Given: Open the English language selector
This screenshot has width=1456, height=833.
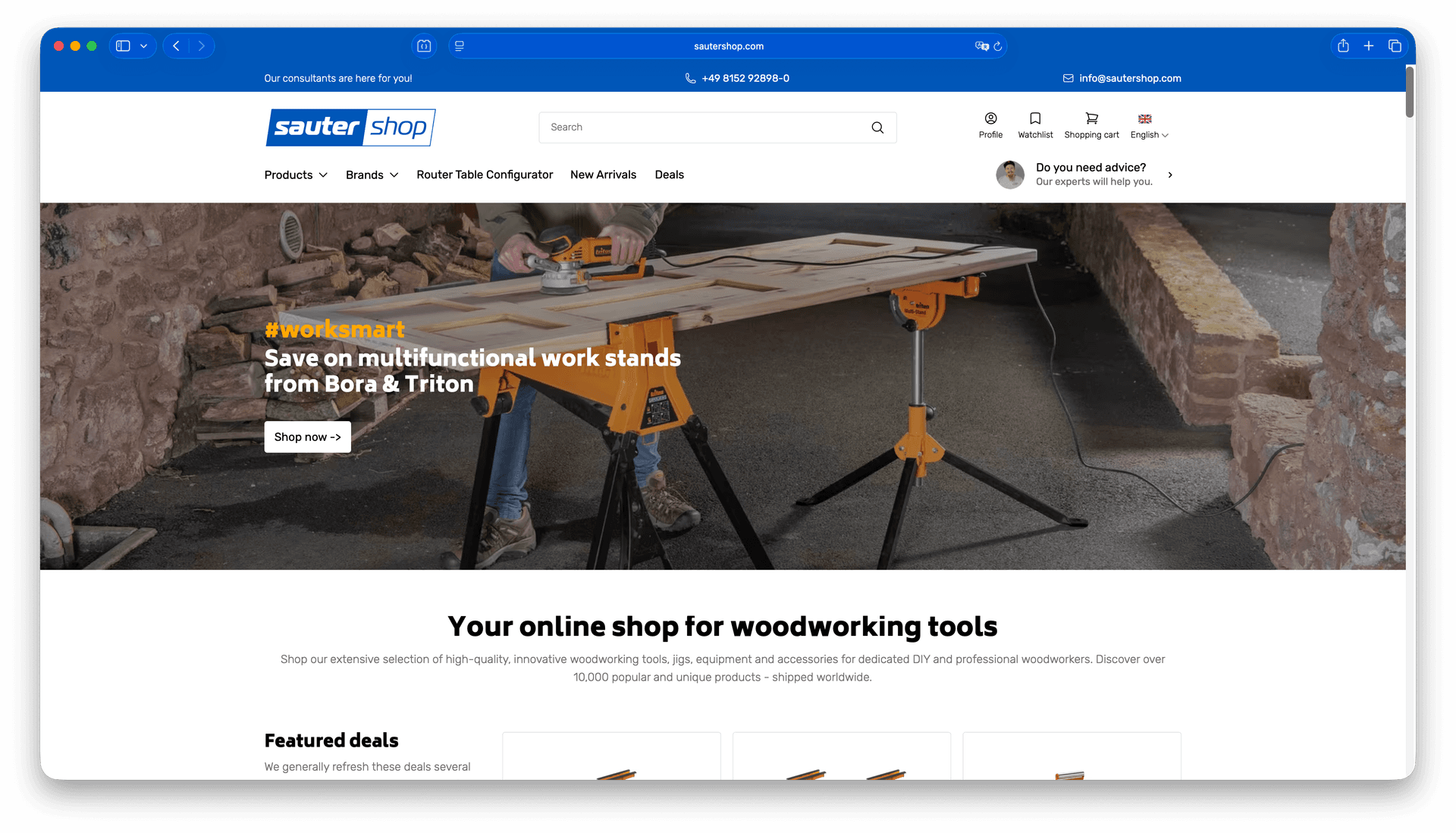Looking at the screenshot, I should [x=1149, y=127].
